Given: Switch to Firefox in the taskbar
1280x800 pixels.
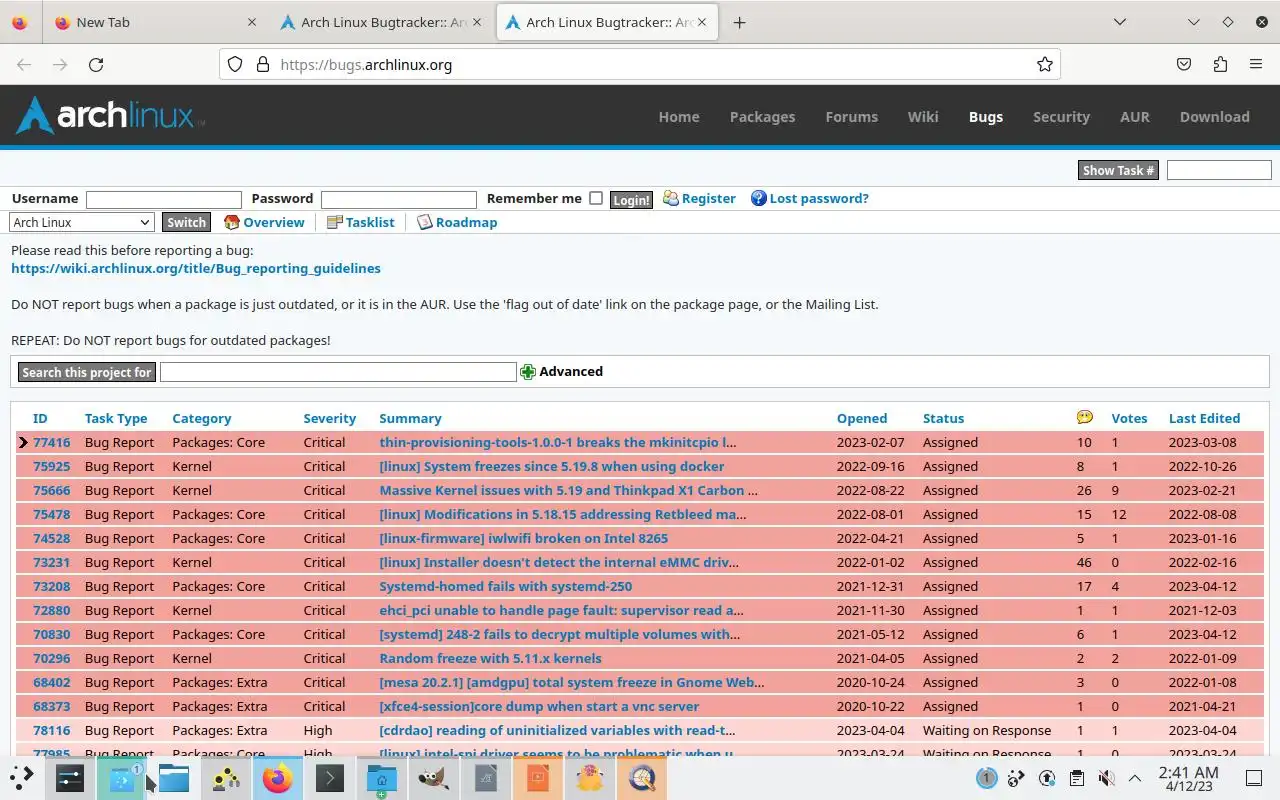Looking at the screenshot, I should click(278, 777).
